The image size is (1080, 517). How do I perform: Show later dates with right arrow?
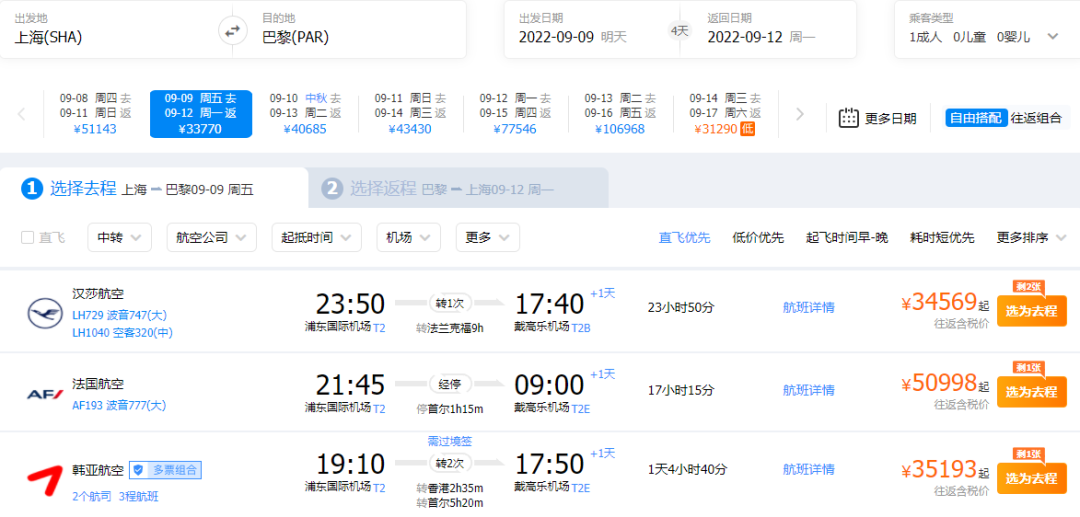pyautogui.click(x=800, y=114)
